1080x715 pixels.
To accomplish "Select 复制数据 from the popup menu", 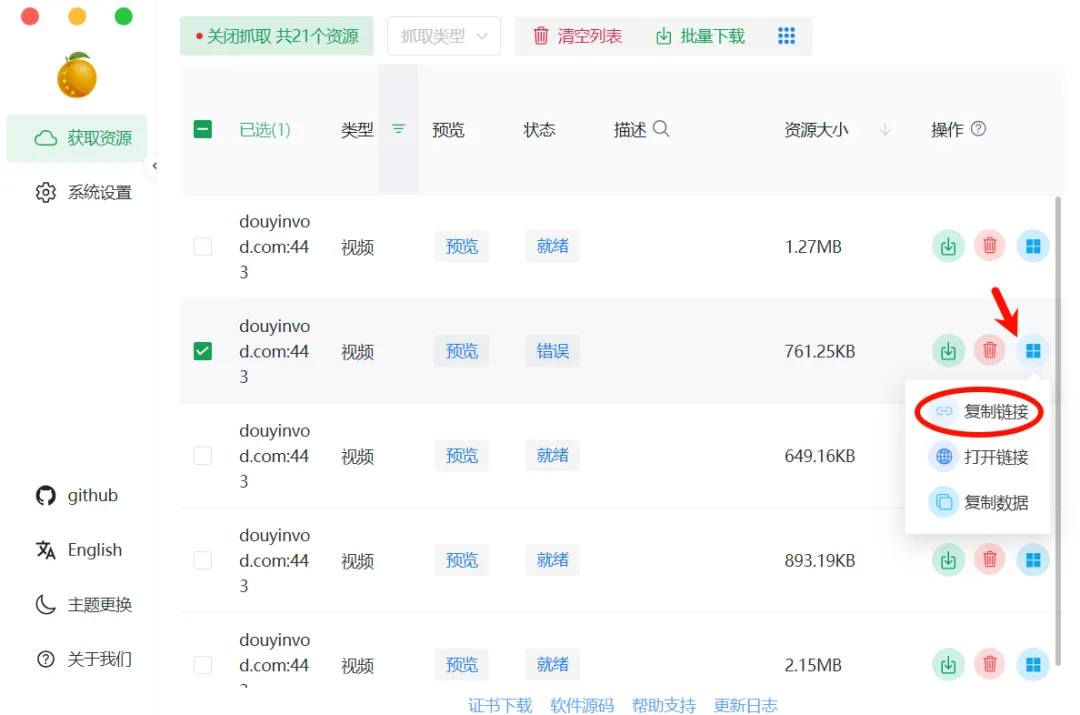I will click(x=980, y=503).
